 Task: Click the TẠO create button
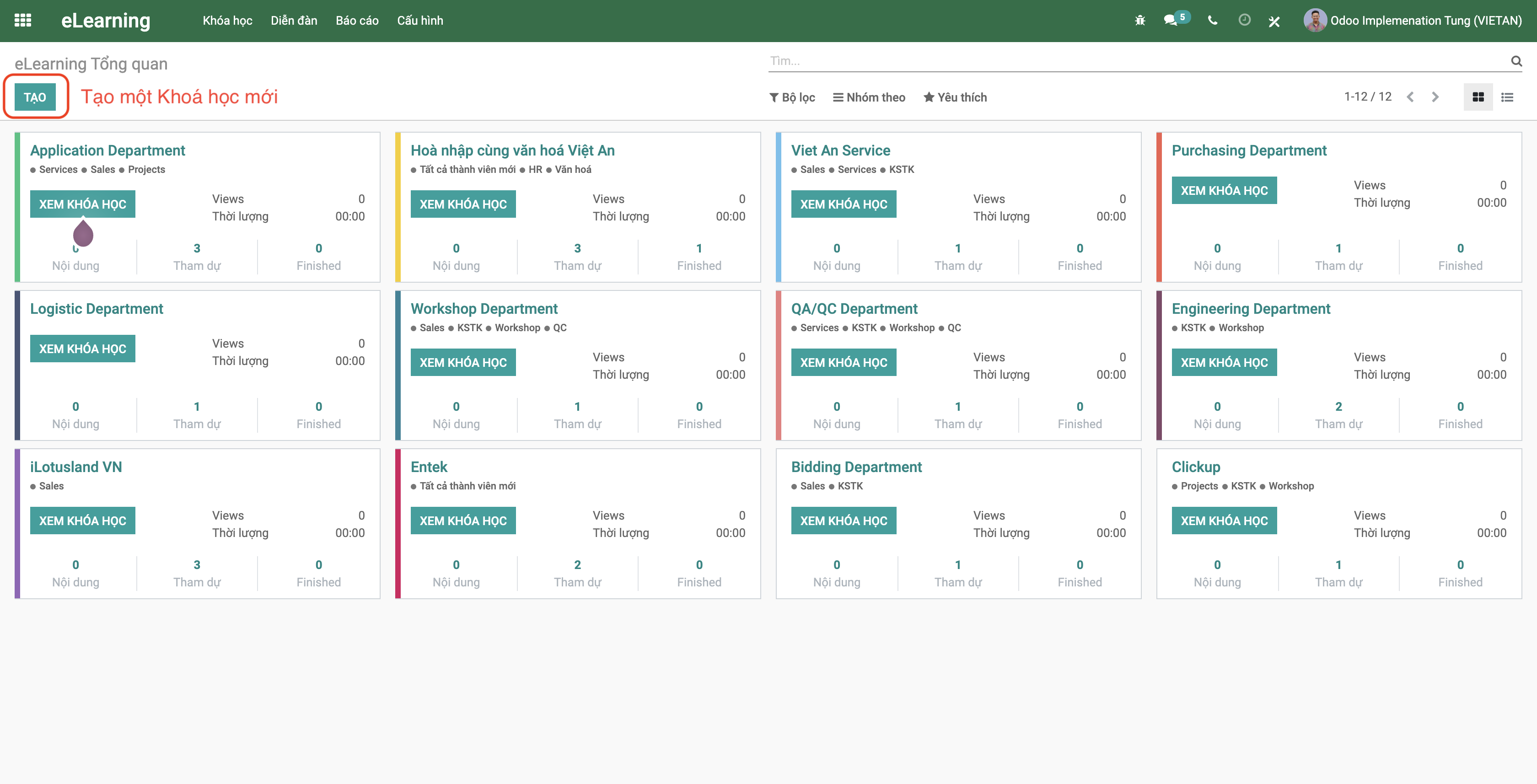point(35,97)
